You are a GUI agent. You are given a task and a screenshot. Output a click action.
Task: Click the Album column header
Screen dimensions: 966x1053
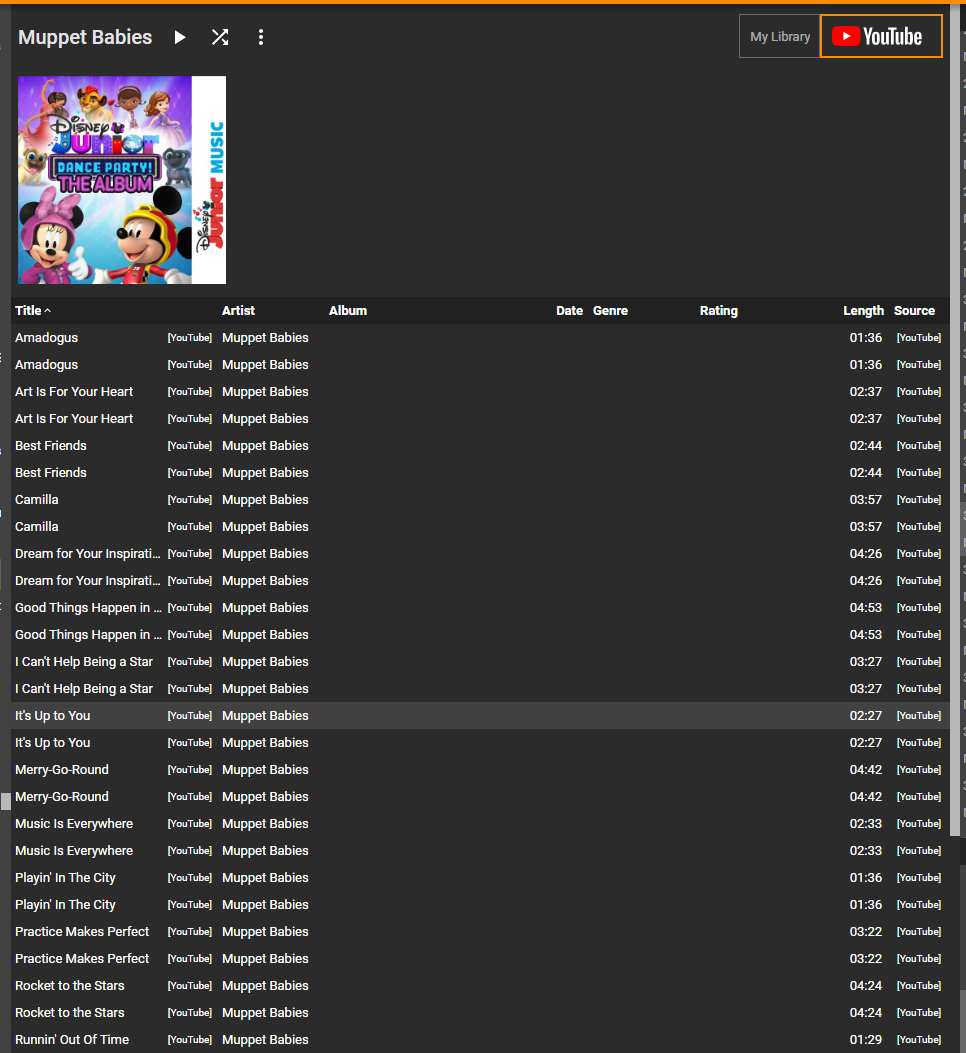tap(348, 310)
